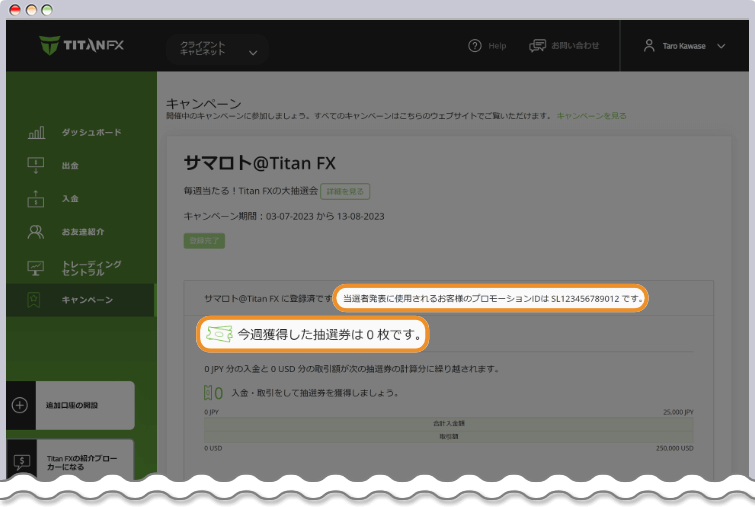Open the お問い合わせ contact link
755x507 pixels.
575,45
